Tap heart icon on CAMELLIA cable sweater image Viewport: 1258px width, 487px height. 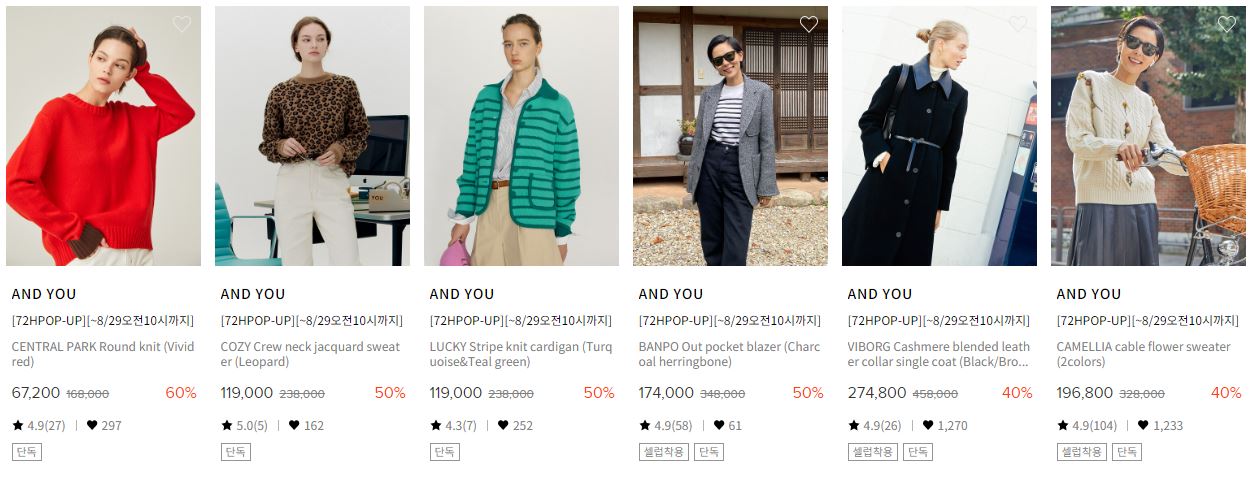tap(1226, 24)
